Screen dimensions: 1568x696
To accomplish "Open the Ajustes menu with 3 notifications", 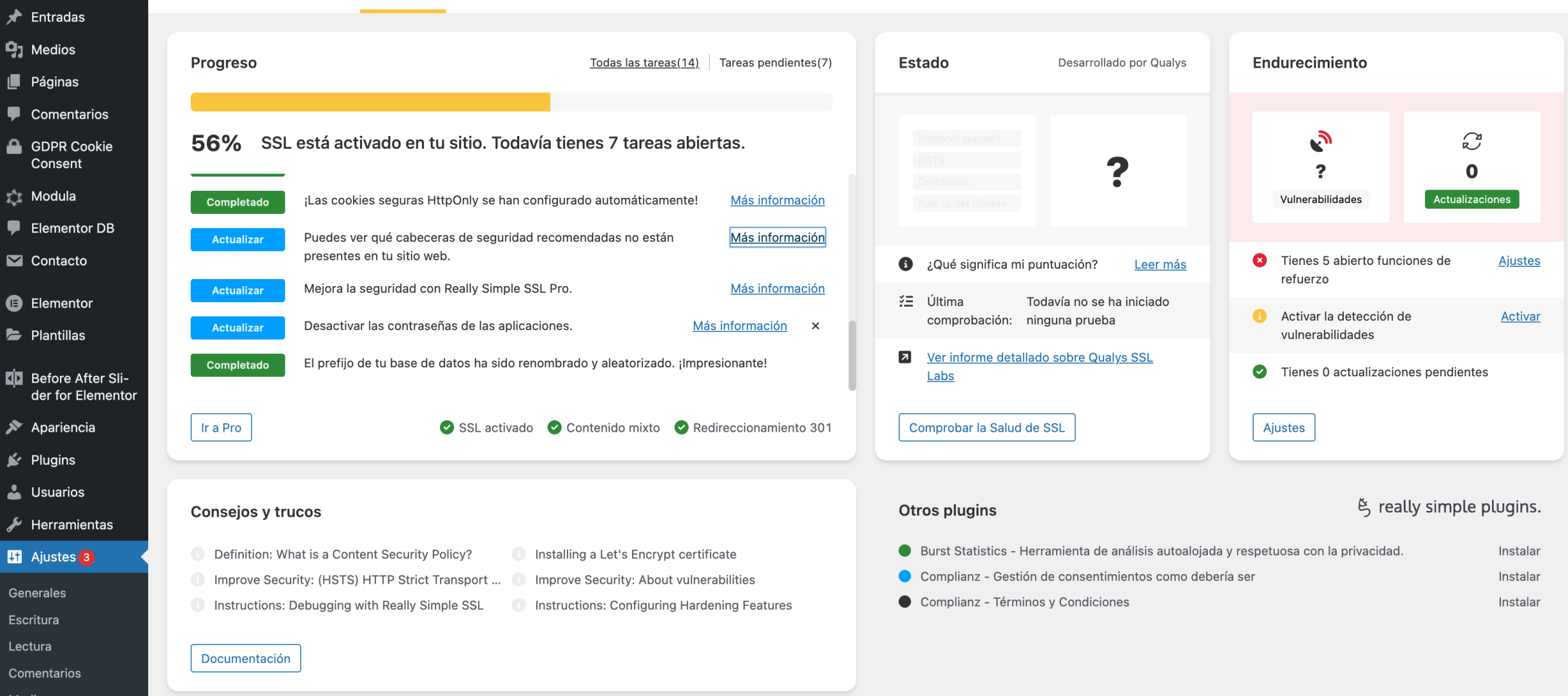I will [x=74, y=557].
